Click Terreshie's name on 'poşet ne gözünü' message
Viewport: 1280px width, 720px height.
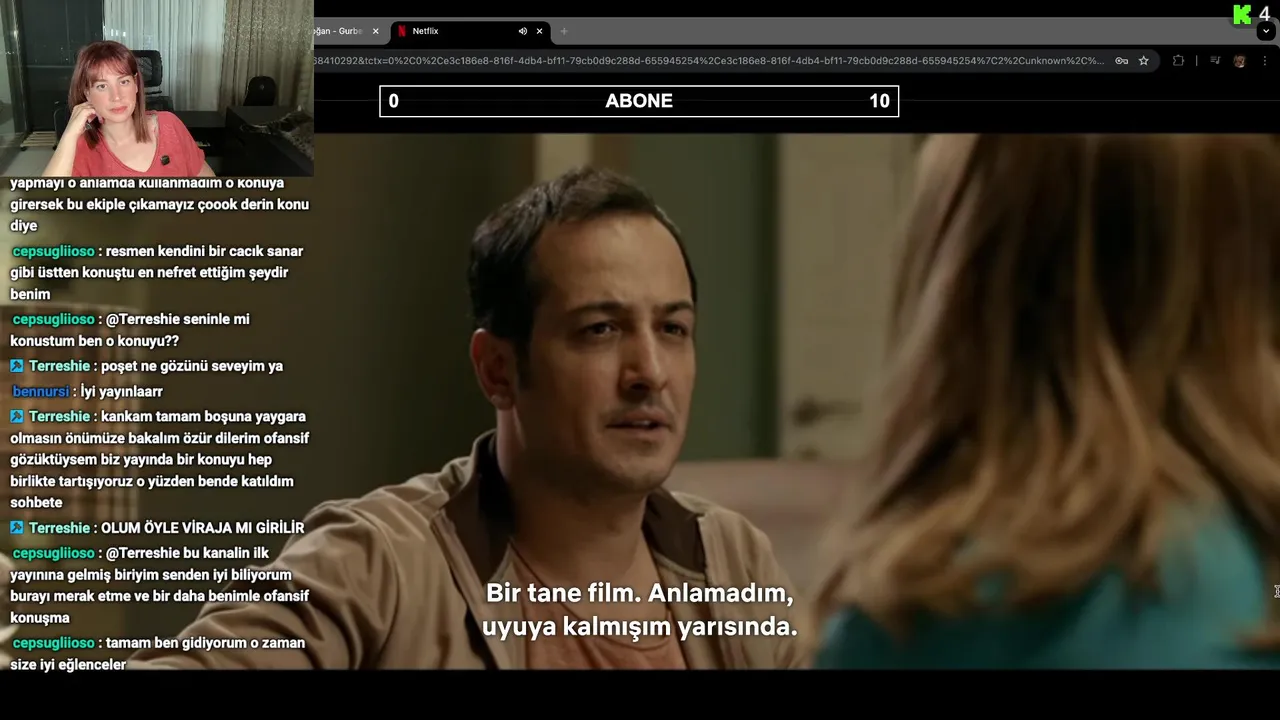(x=59, y=366)
